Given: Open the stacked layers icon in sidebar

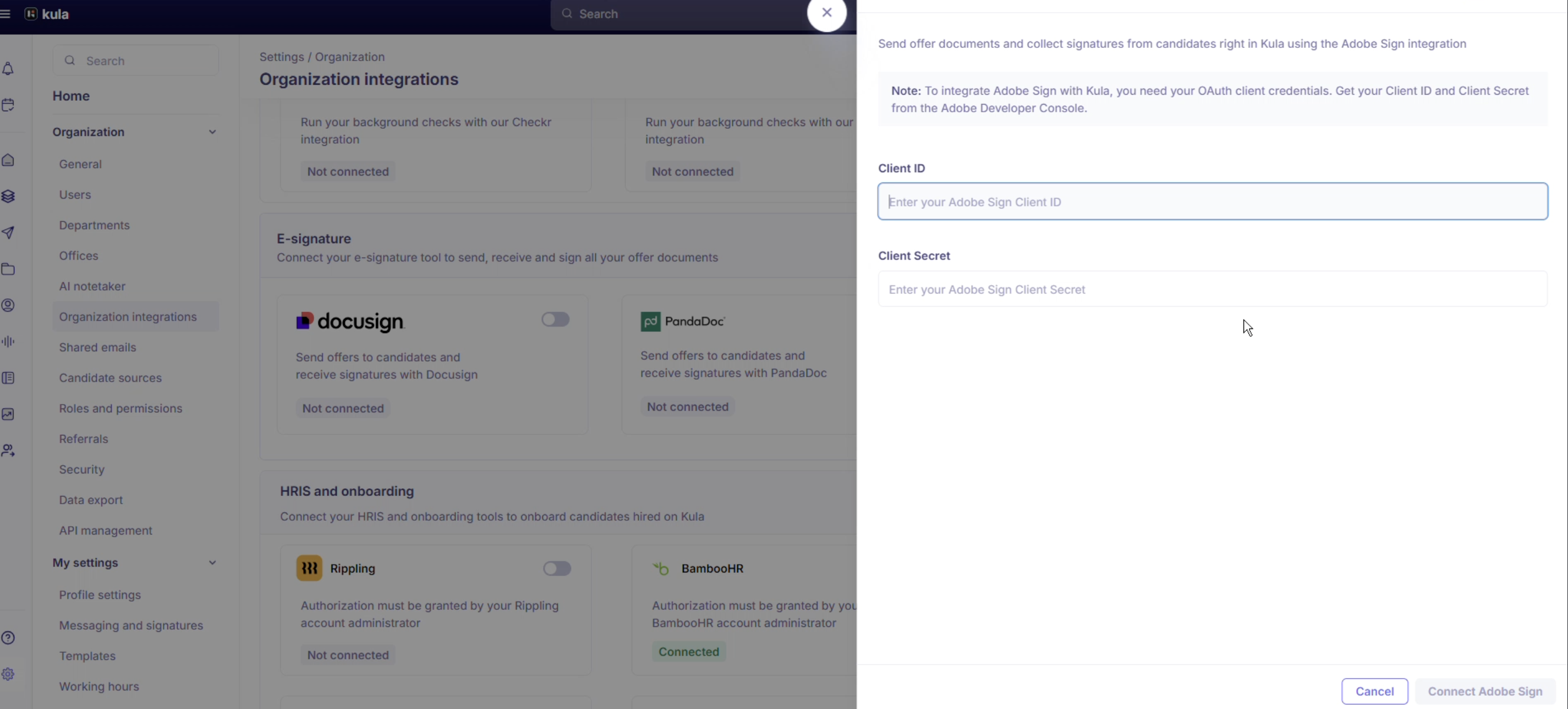Looking at the screenshot, I should 8,196.
